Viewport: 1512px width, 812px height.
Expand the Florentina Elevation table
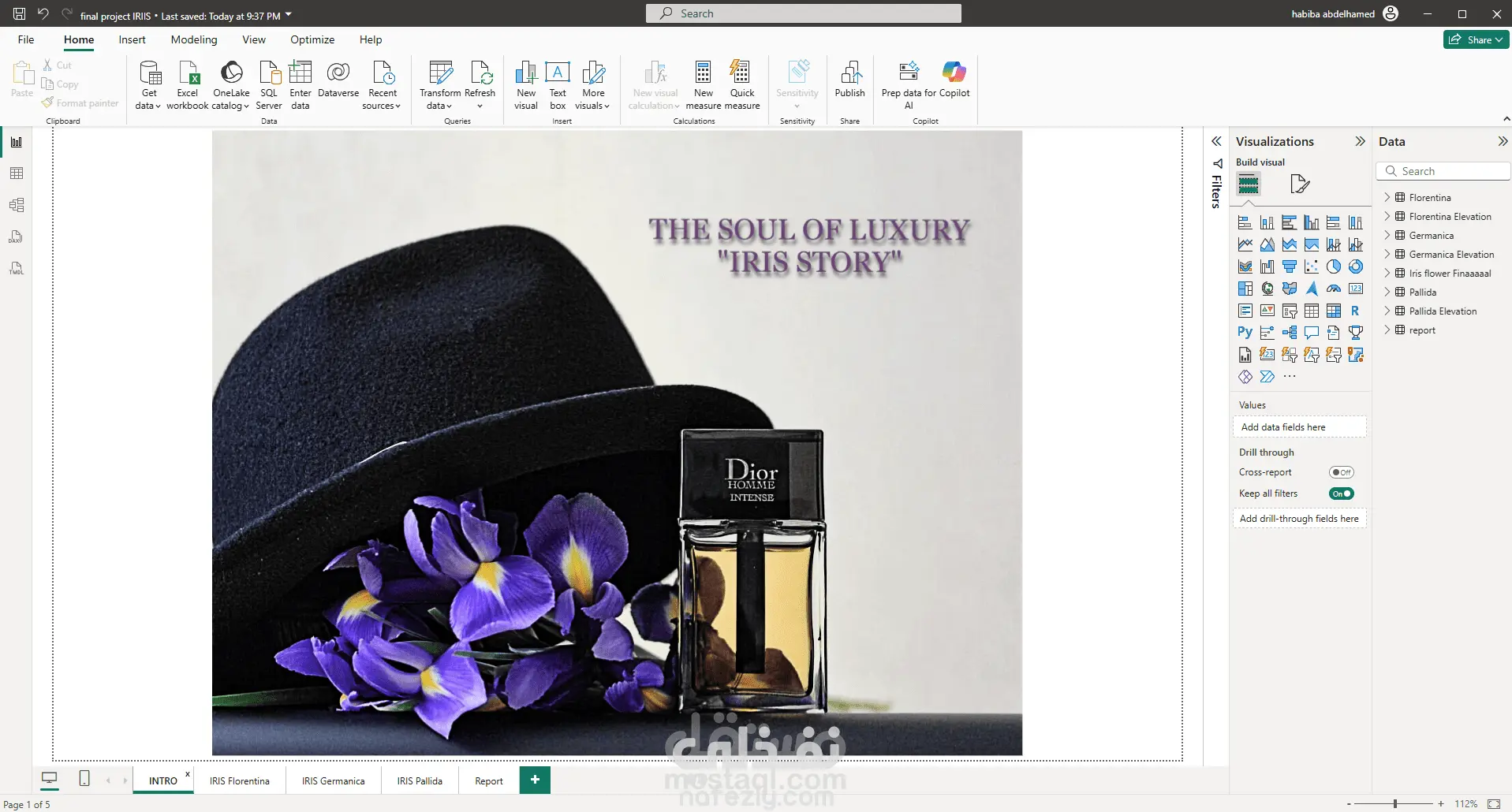[x=1387, y=216]
